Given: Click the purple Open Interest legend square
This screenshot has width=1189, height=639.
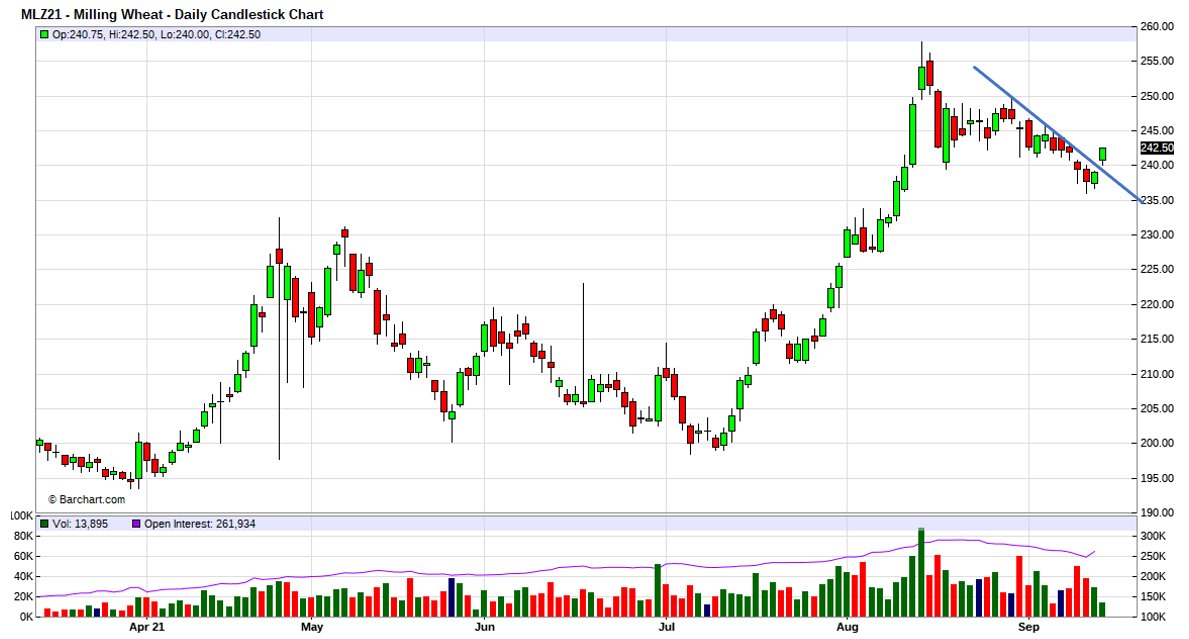Looking at the screenshot, I should tap(136, 524).
